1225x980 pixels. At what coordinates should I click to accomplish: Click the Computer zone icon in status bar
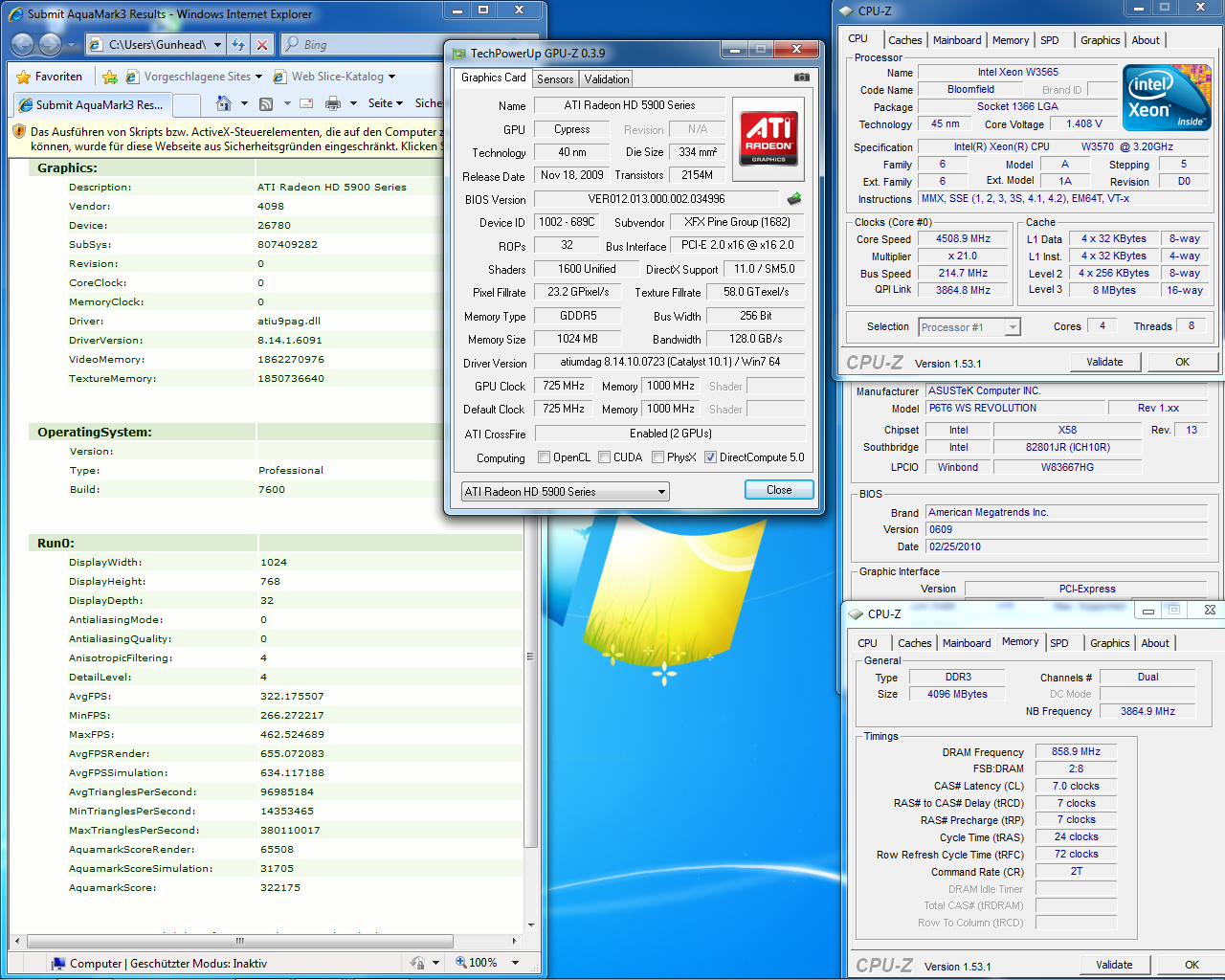[x=57, y=964]
